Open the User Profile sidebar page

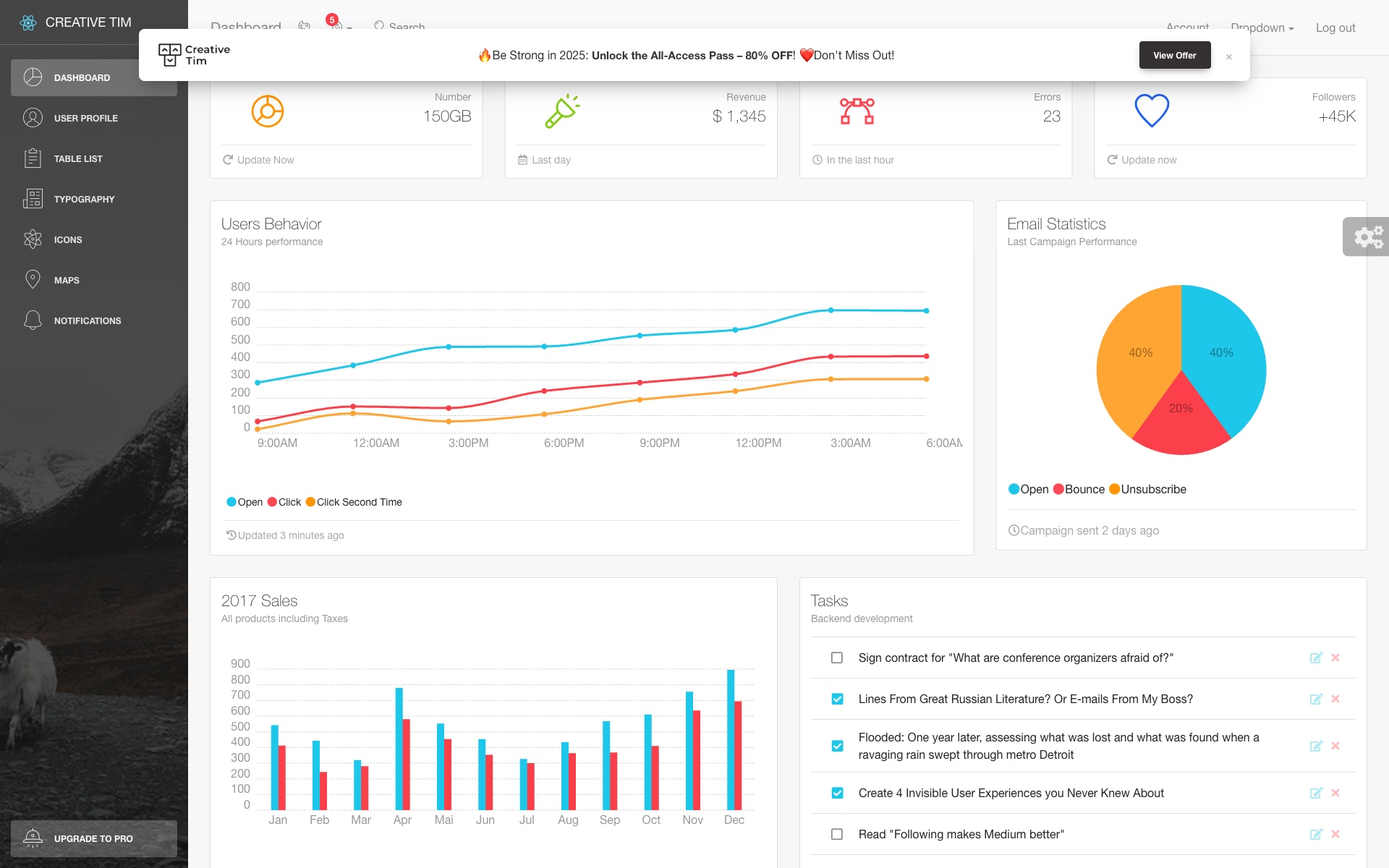tap(85, 118)
